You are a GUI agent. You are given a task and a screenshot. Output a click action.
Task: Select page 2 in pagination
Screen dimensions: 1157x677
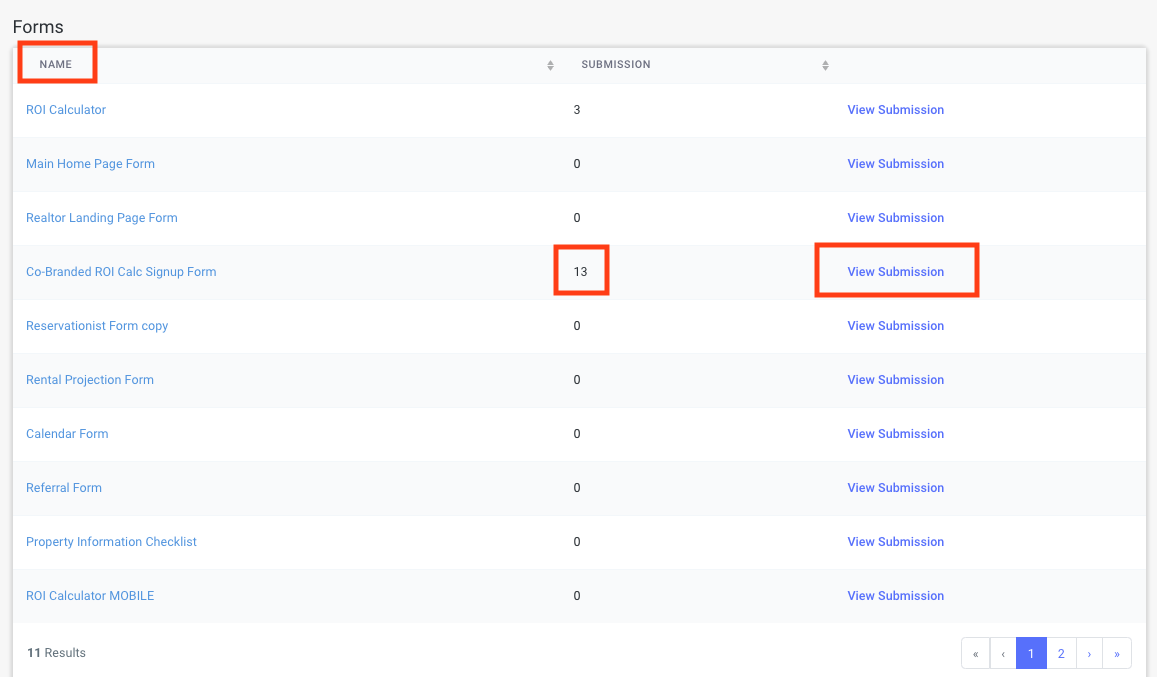(x=1060, y=653)
